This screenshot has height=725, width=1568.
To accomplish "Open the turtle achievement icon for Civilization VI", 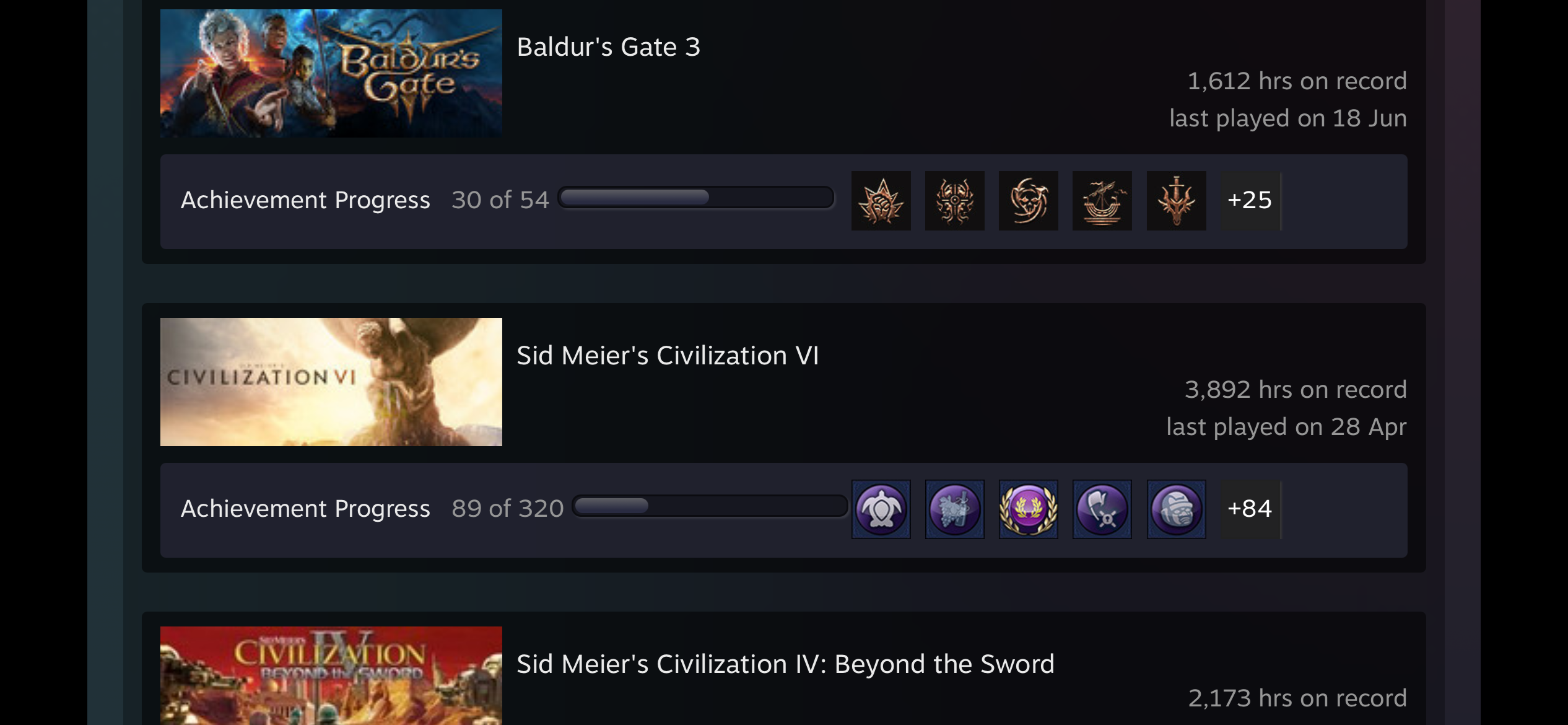I will click(x=881, y=509).
